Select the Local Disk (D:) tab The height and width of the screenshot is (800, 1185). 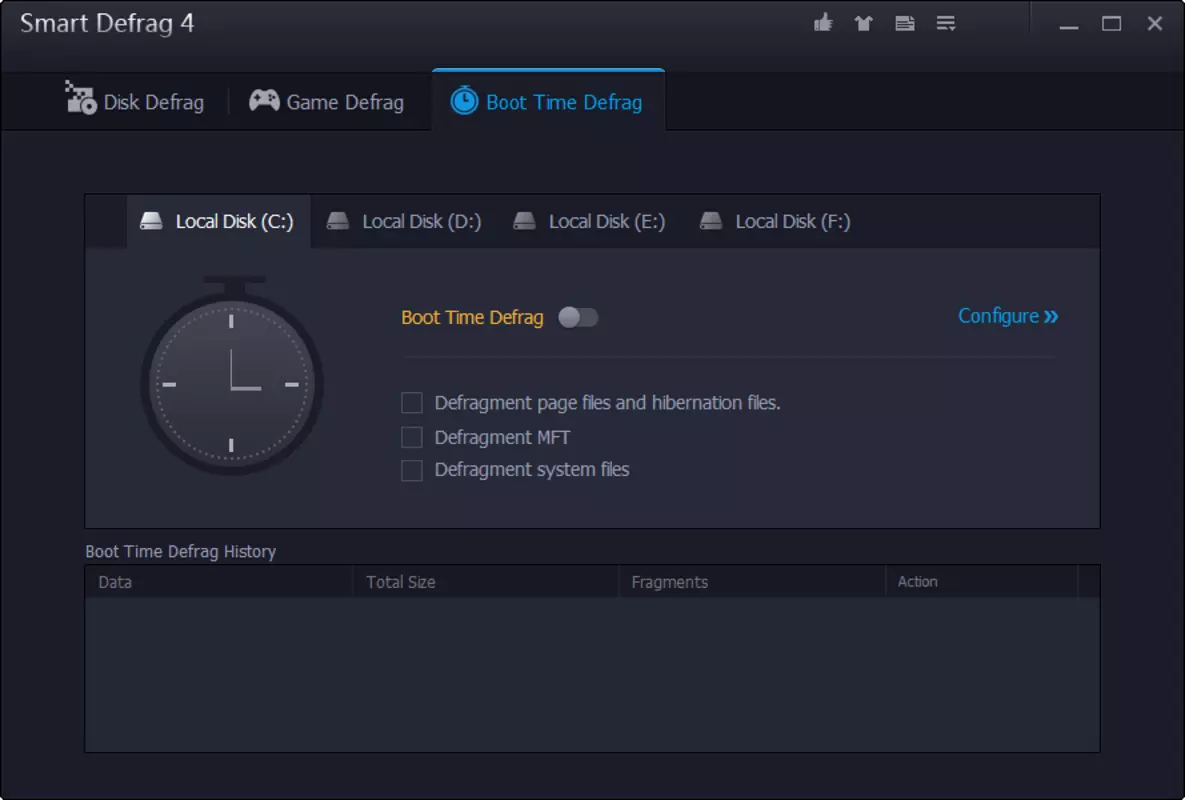404,221
